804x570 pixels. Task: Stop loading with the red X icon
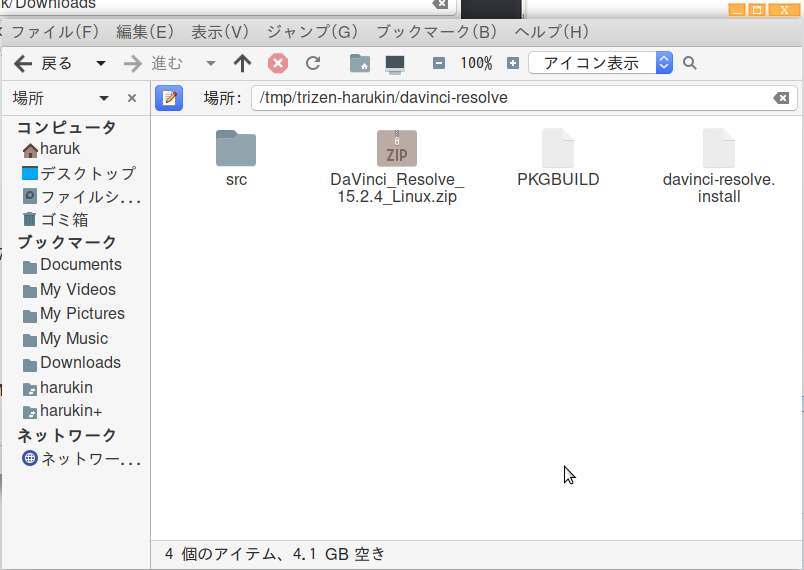click(278, 64)
